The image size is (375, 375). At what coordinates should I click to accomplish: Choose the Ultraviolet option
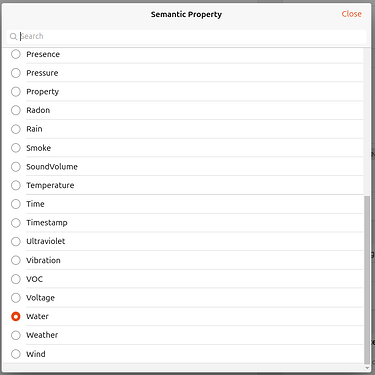16,241
